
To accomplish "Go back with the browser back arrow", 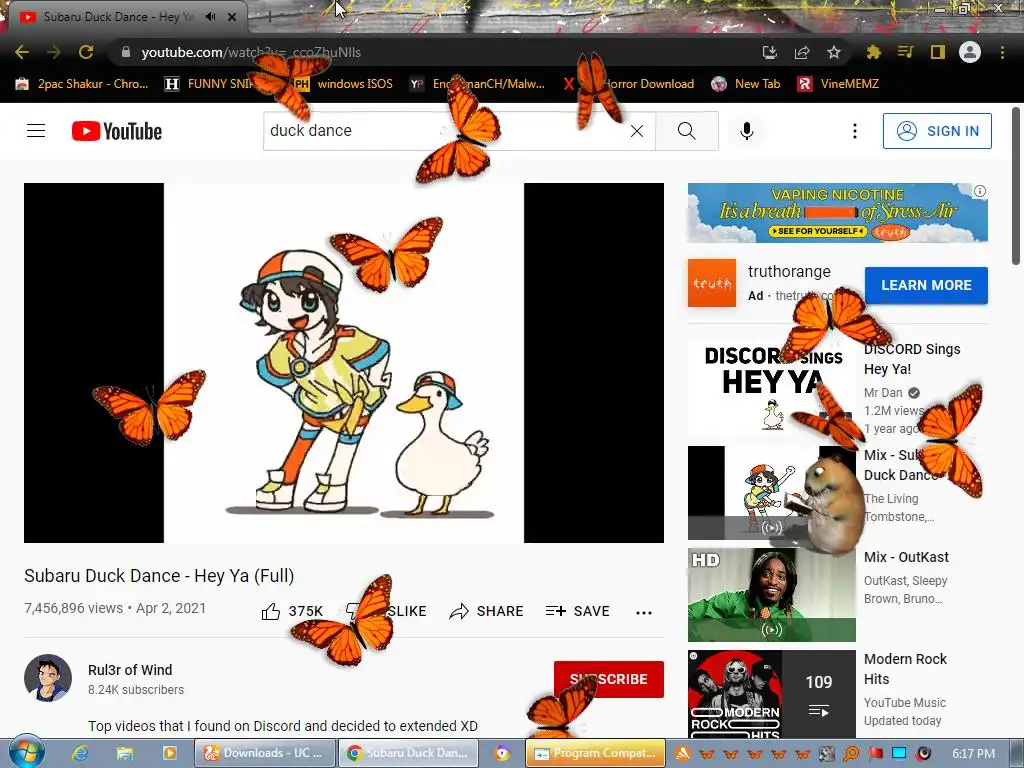I will click(22, 52).
